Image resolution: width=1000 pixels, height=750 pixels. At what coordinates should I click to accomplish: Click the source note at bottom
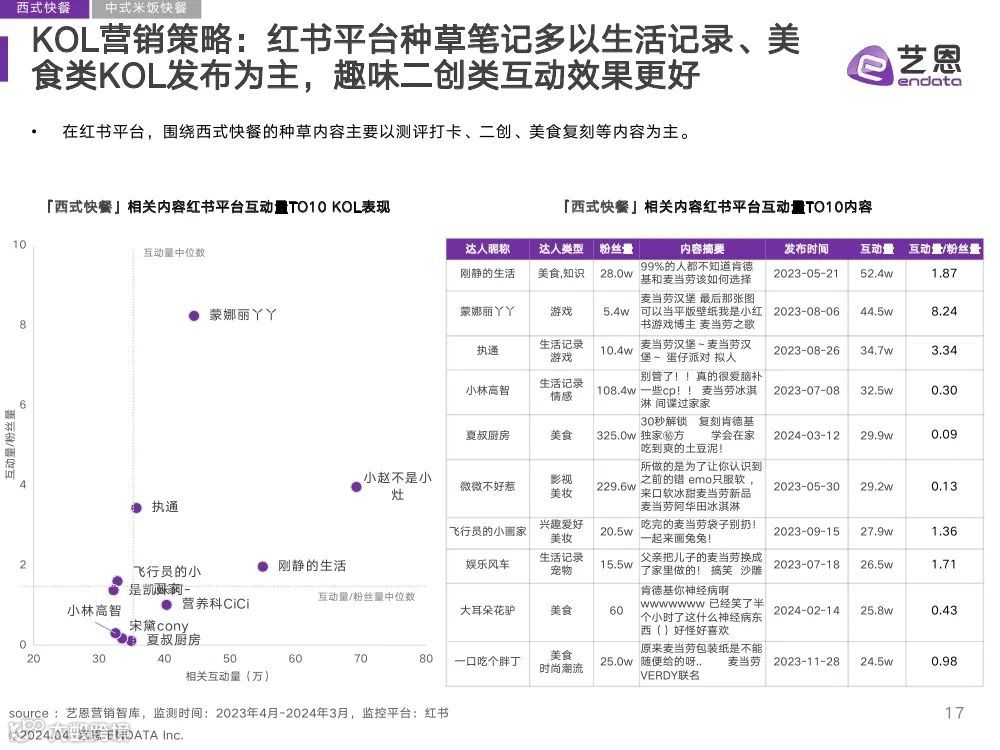(x=228, y=714)
